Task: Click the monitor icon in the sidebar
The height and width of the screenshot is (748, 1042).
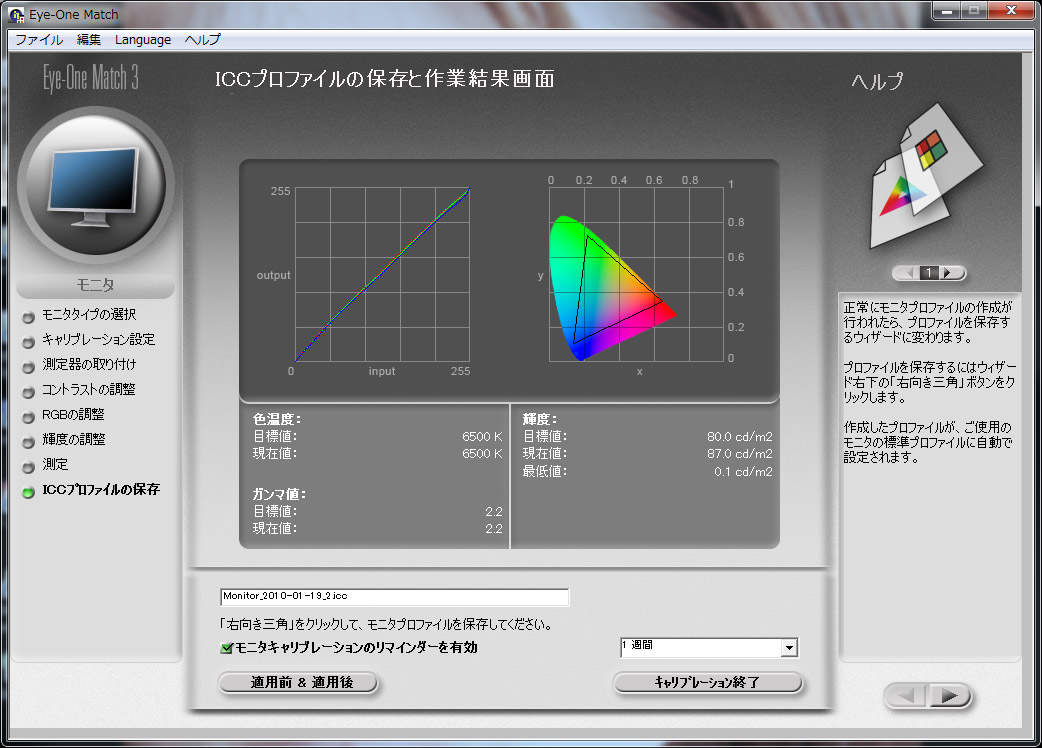Action: [95, 190]
